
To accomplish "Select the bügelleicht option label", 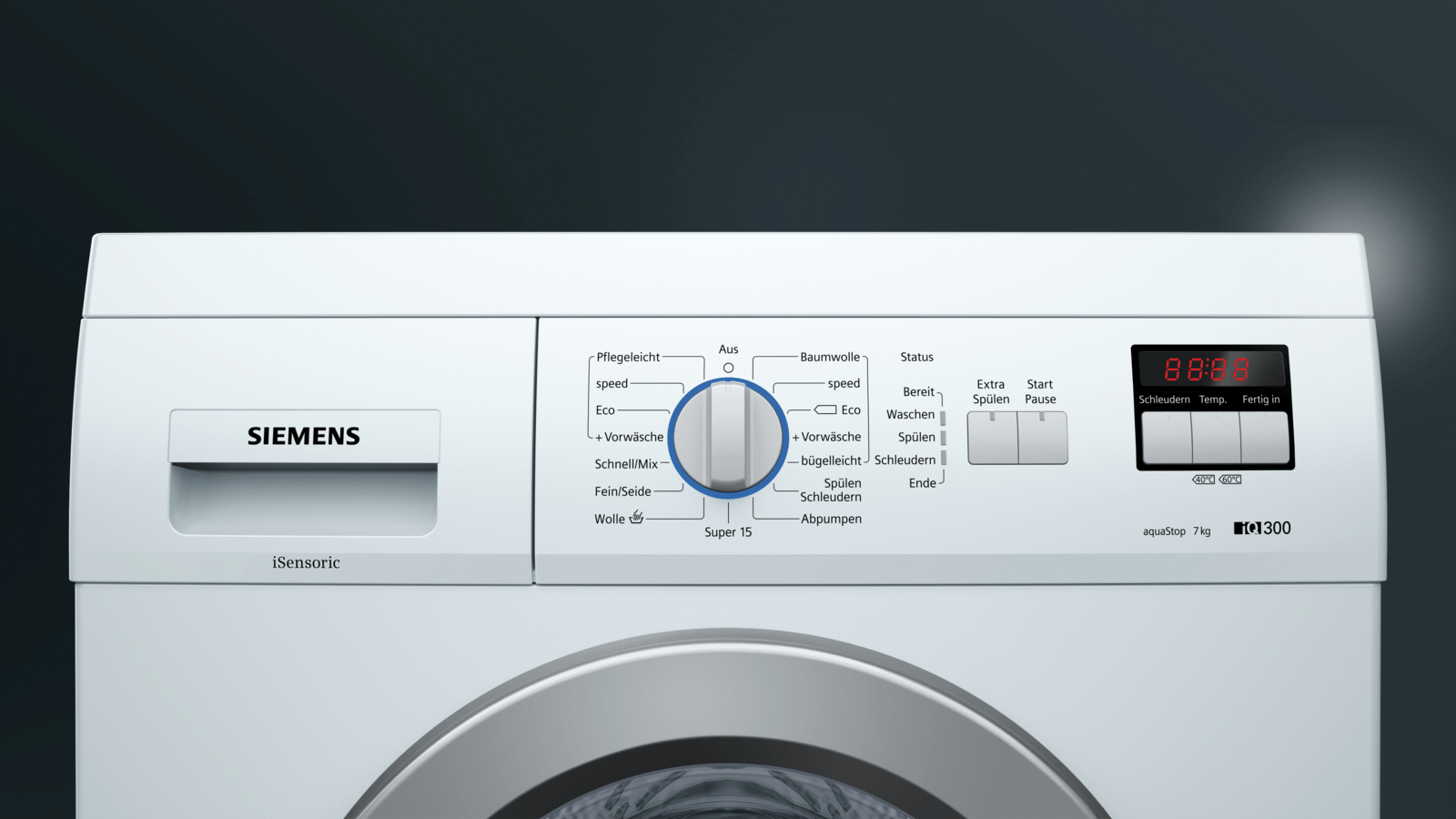I will tap(831, 460).
